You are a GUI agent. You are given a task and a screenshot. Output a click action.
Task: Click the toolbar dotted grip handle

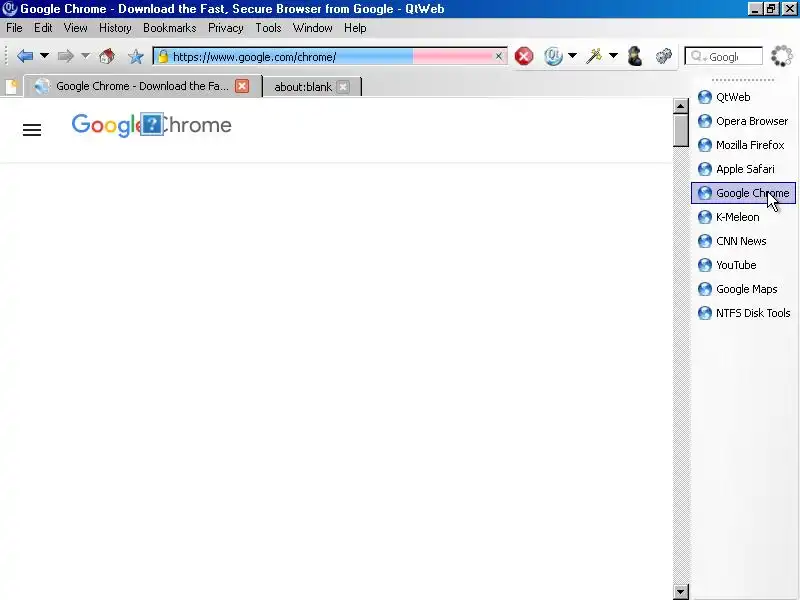tap(6, 56)
